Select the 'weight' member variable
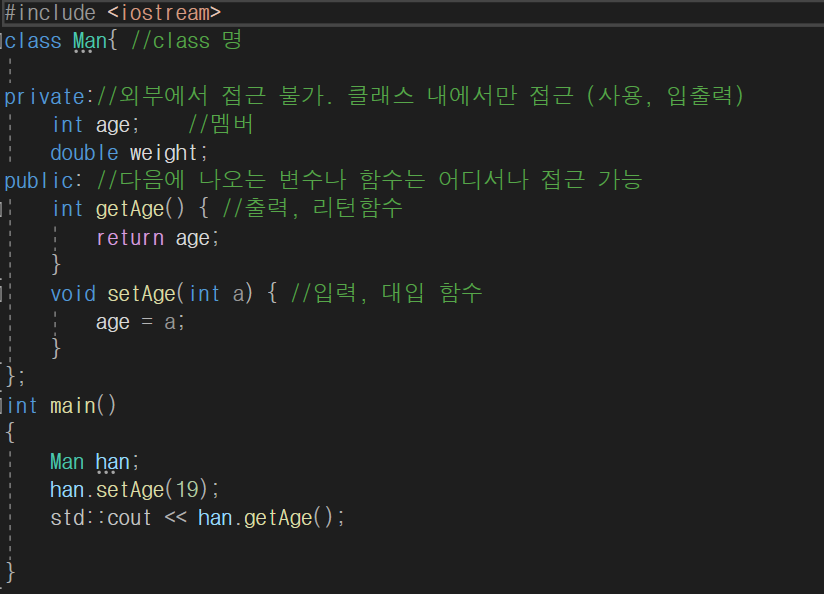The image size is (824, 594). [x=163, y=153]
